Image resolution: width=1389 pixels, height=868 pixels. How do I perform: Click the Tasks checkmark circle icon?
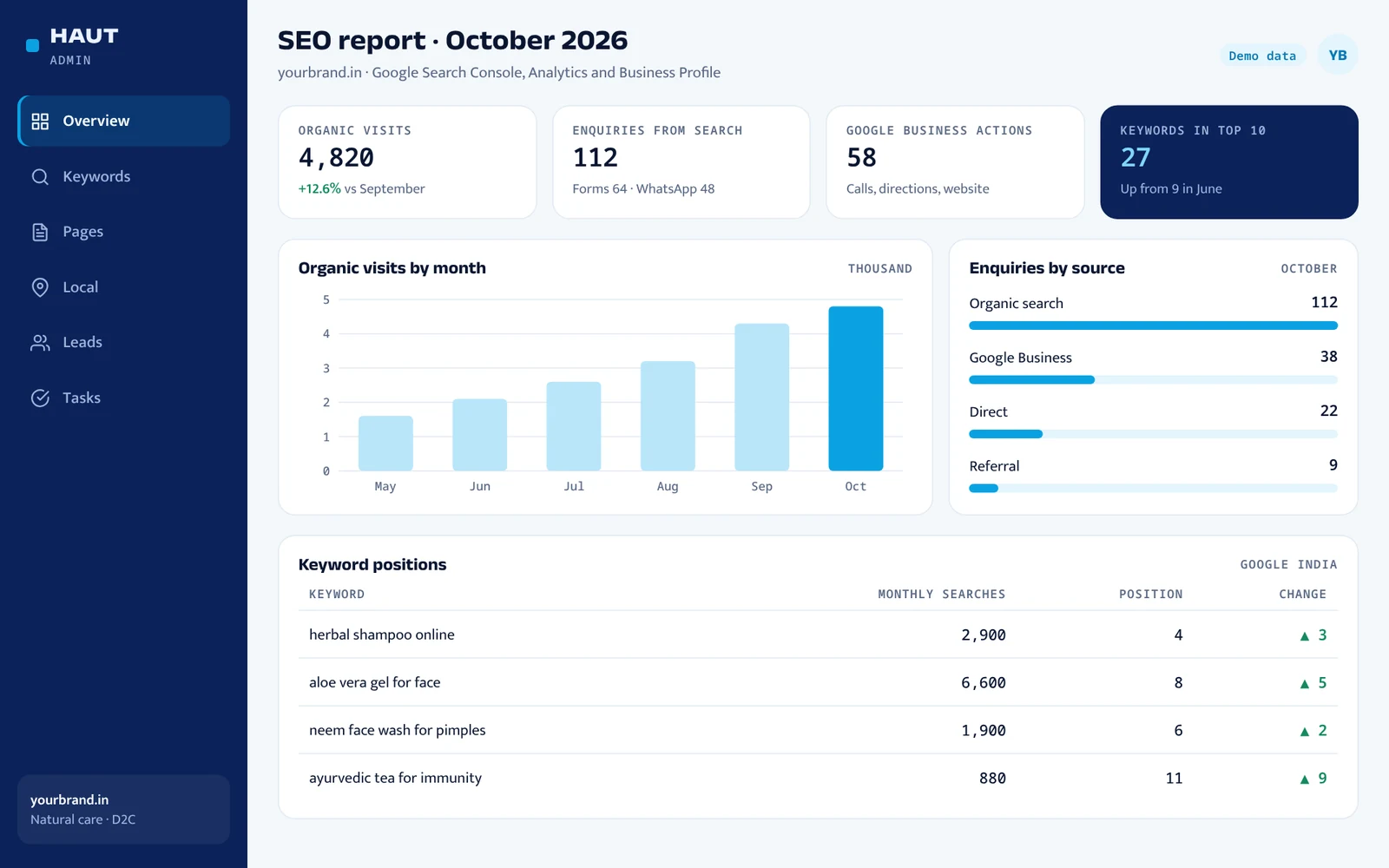(x=40, y=398)
